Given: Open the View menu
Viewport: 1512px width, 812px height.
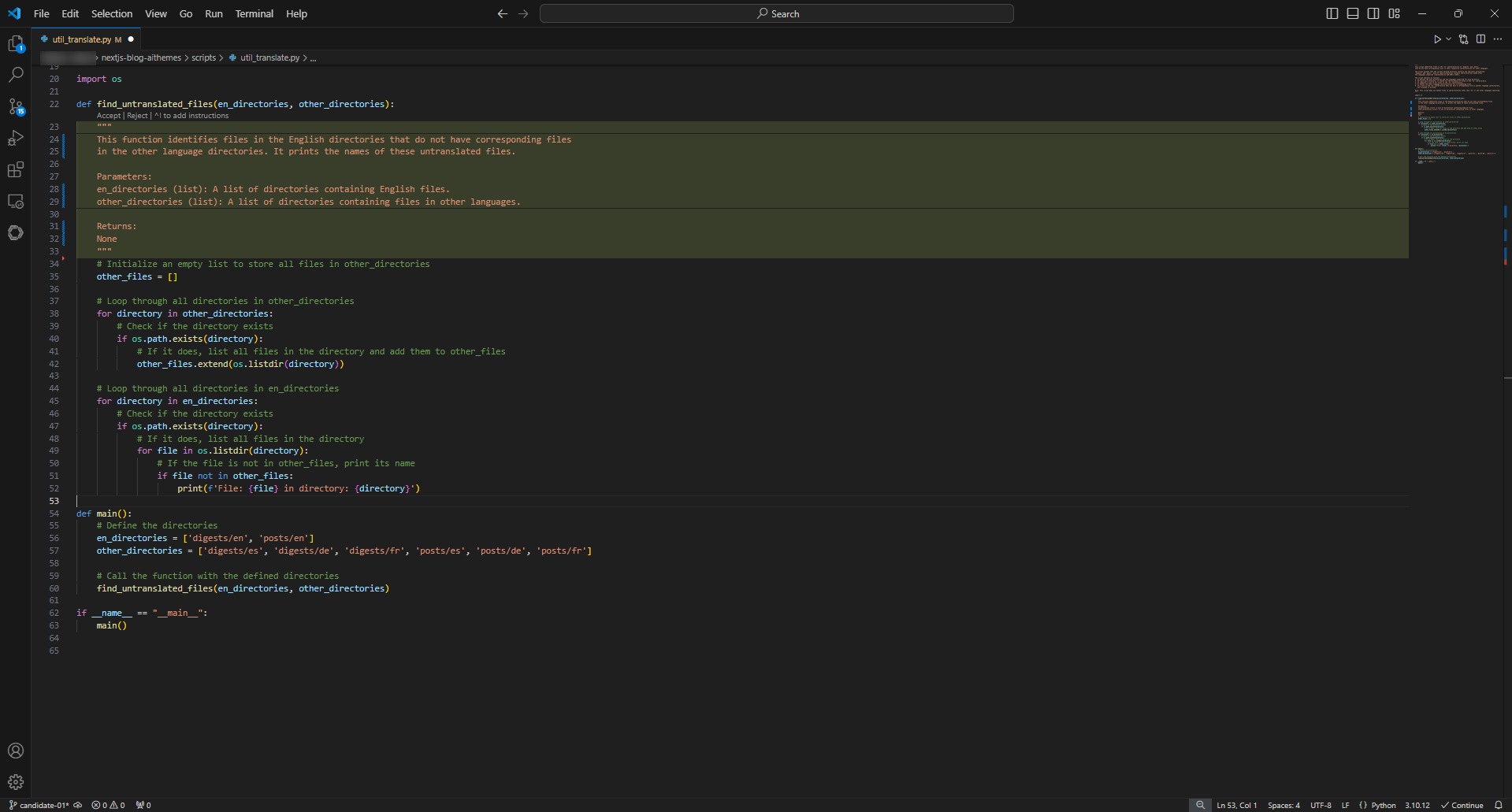Looking at the screenshot, I should (x=156, y=13).
